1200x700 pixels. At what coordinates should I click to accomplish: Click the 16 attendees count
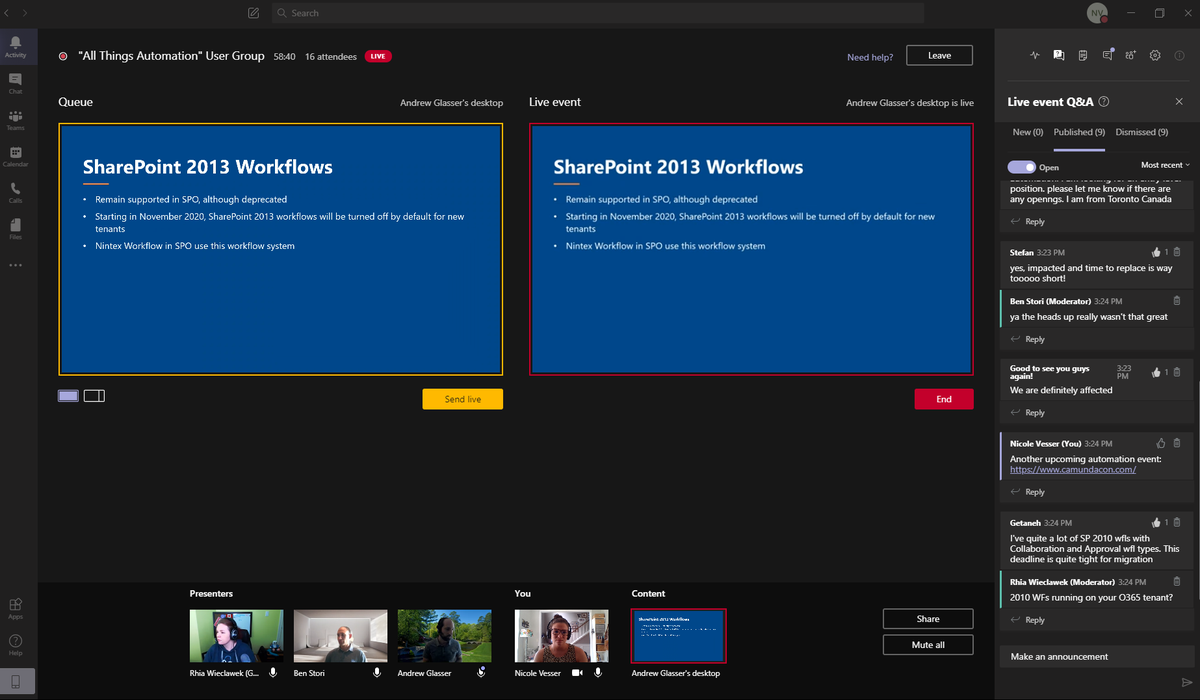pos(331,57)
